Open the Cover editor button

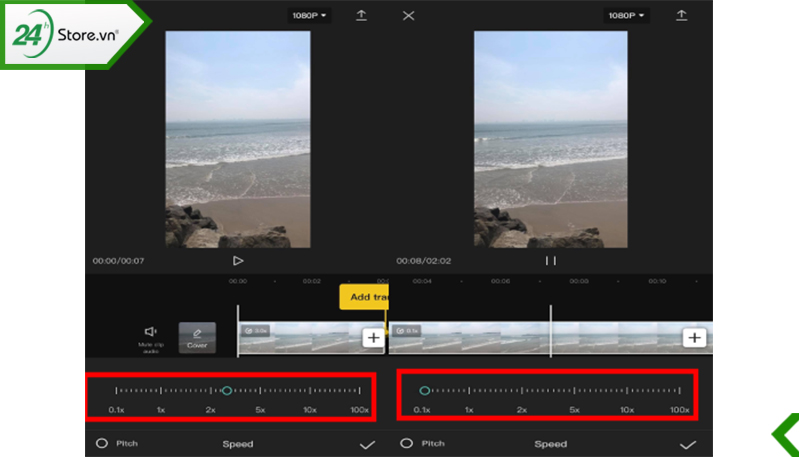click(x=197, y=338)
